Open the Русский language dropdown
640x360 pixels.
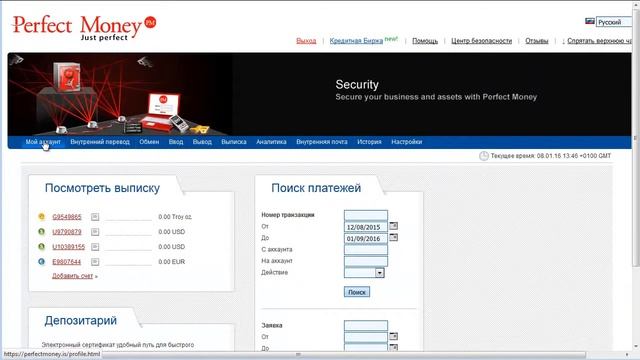pyautogui.click(x=614, y=22)
